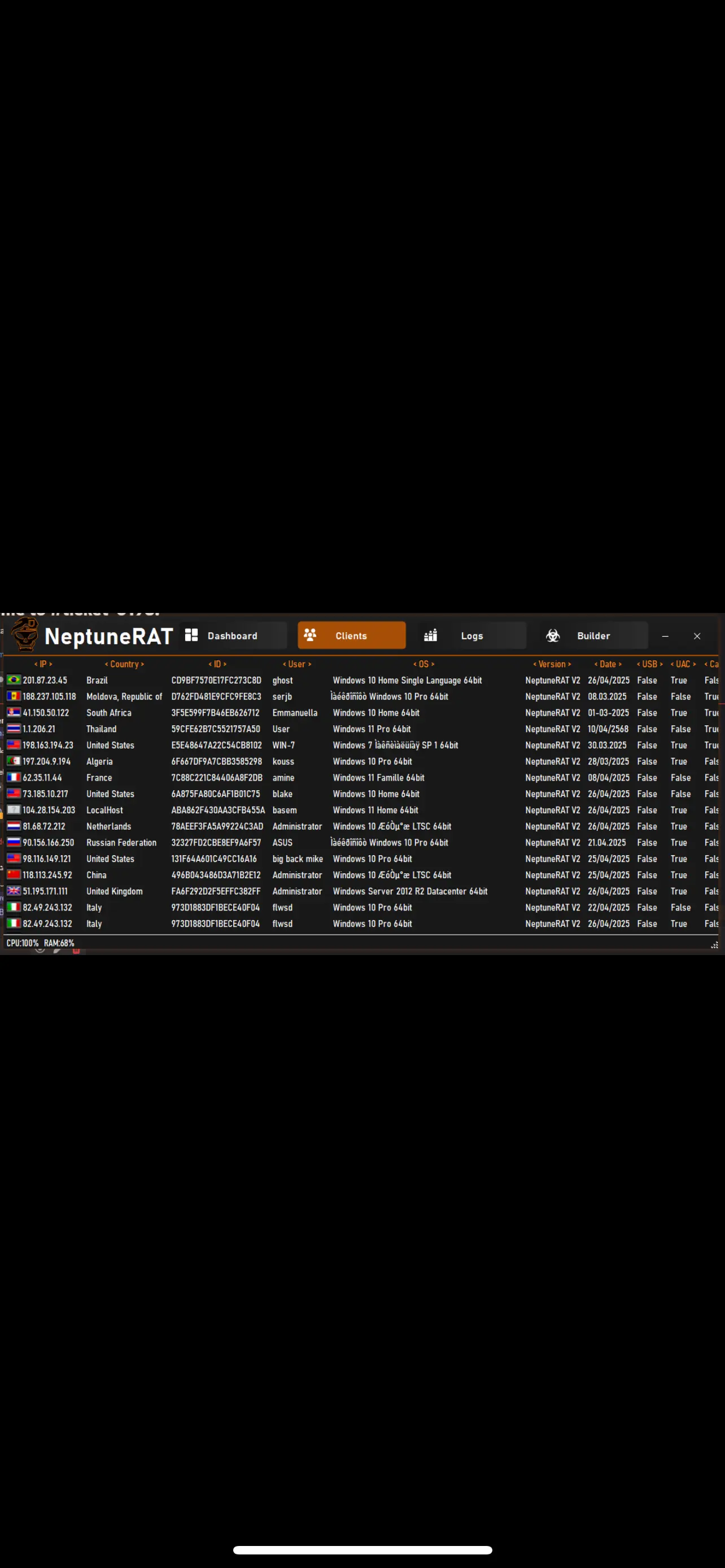Click the Clients people icon
Viewport: 725px width, 1568px height.
point(310,636)
